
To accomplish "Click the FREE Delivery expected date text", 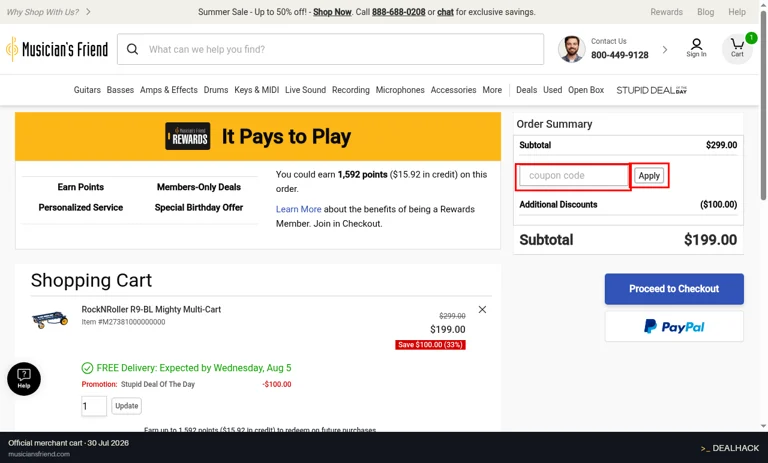I will click(x=194, y=368).
